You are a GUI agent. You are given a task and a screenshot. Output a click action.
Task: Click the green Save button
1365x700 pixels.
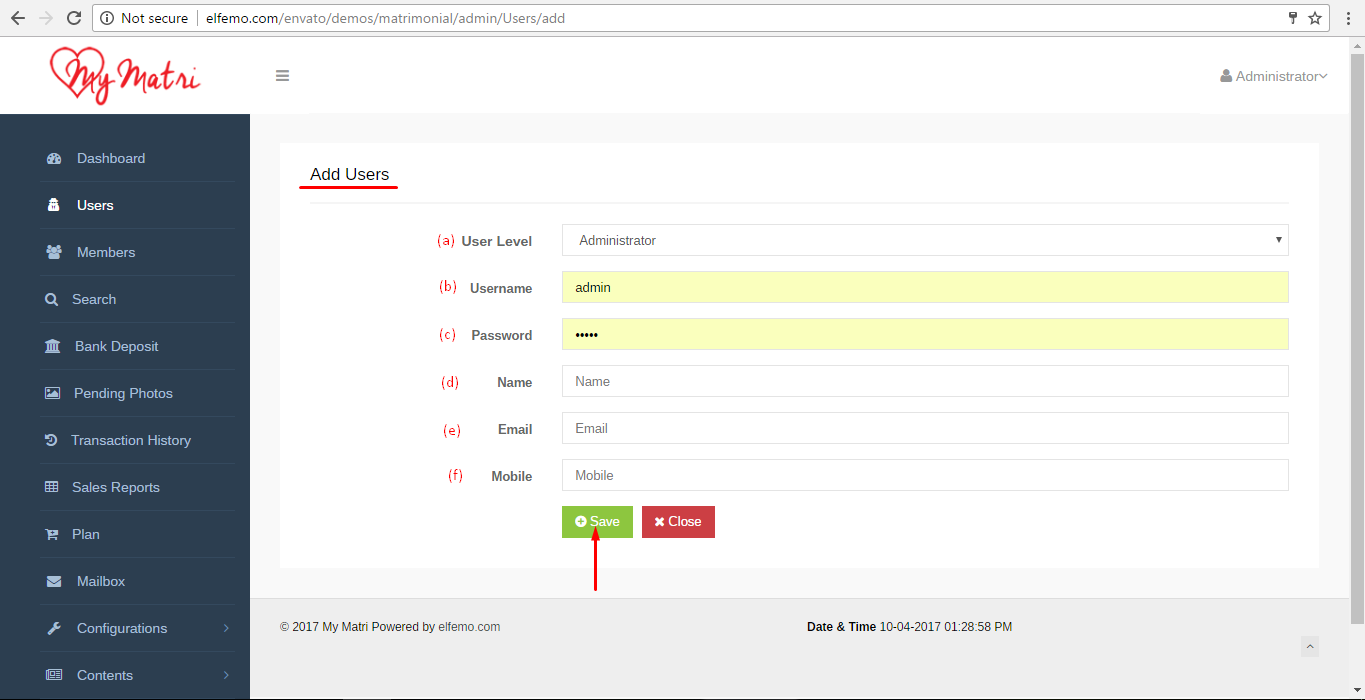(x=597, y=521)
